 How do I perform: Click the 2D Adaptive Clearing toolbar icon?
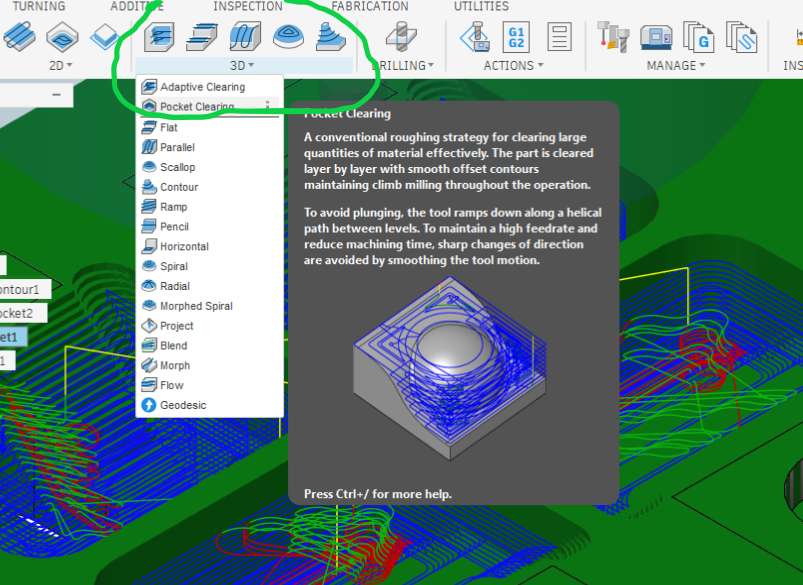point(19,36)
